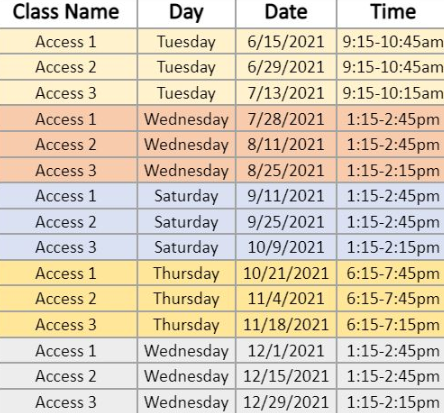
Task: Click the 8/25/2021 date cell
Action: [286, 170]
